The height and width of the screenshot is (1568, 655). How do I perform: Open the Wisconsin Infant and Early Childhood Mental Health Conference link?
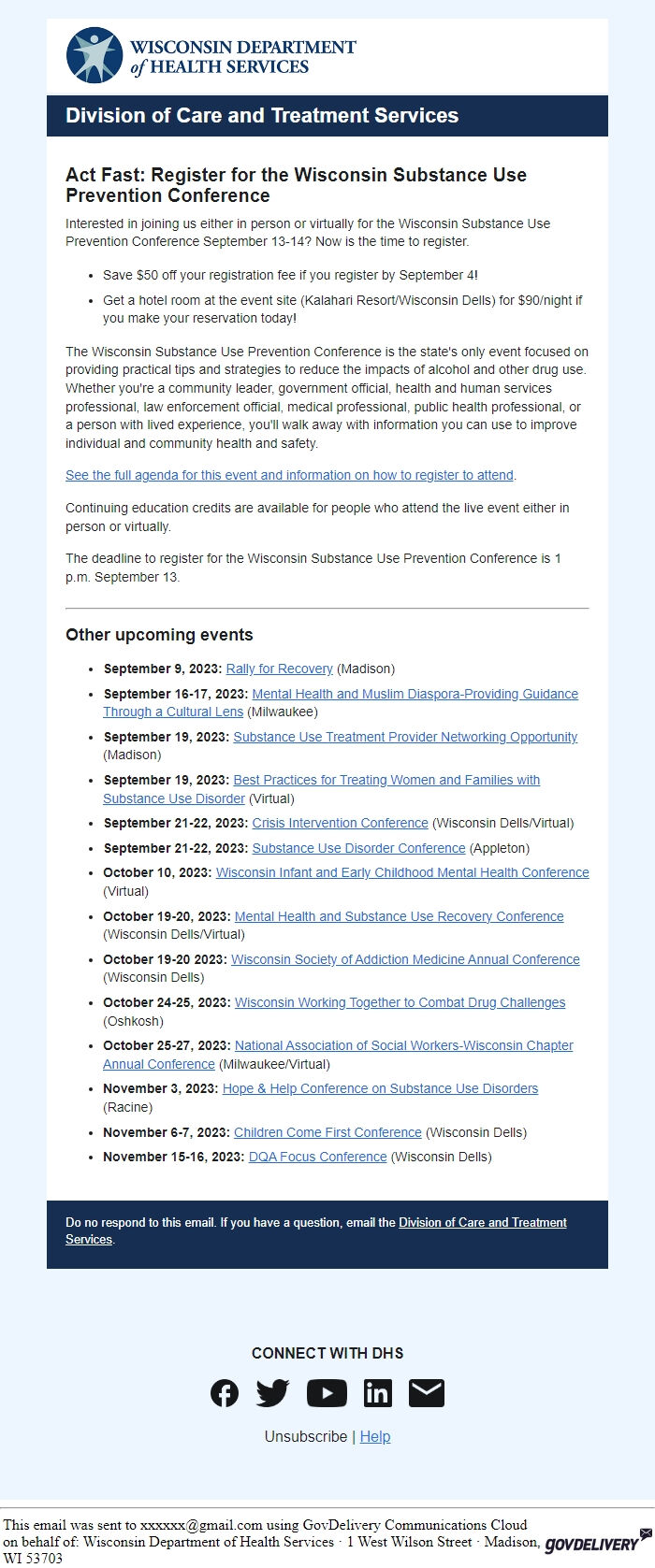click(403, 872)
